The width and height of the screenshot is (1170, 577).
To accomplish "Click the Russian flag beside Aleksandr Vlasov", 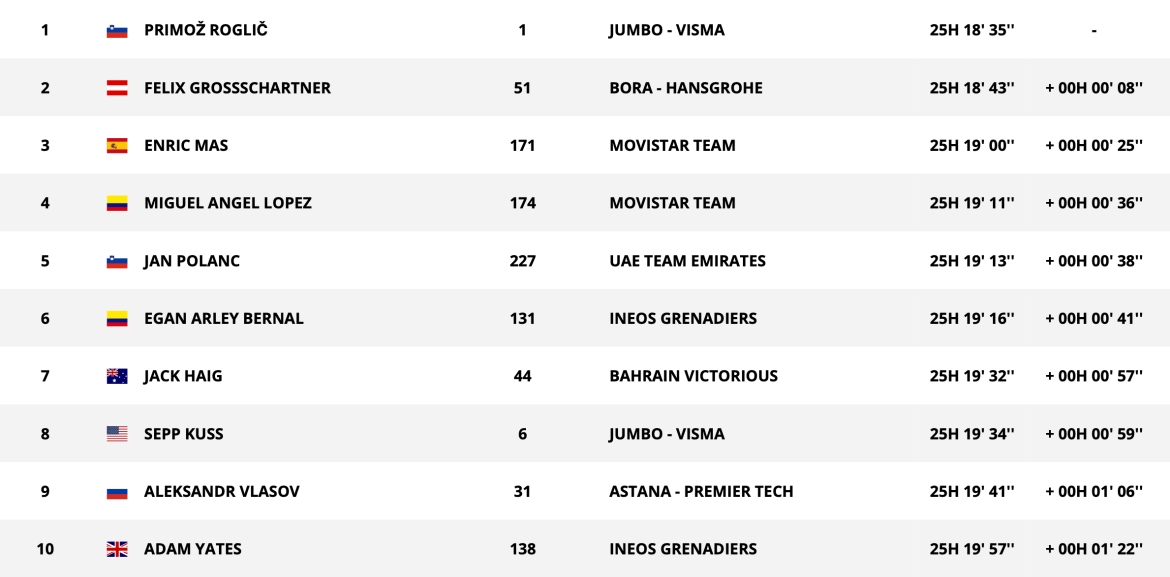I will coord(117,493).
